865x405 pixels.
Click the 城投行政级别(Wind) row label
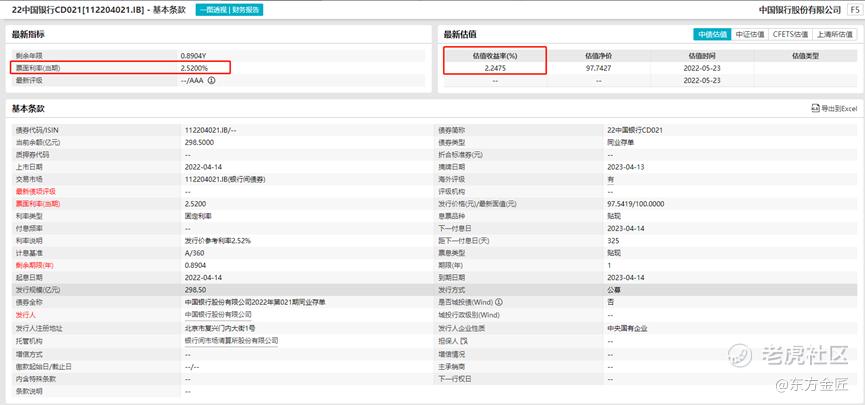pos(468,315)
